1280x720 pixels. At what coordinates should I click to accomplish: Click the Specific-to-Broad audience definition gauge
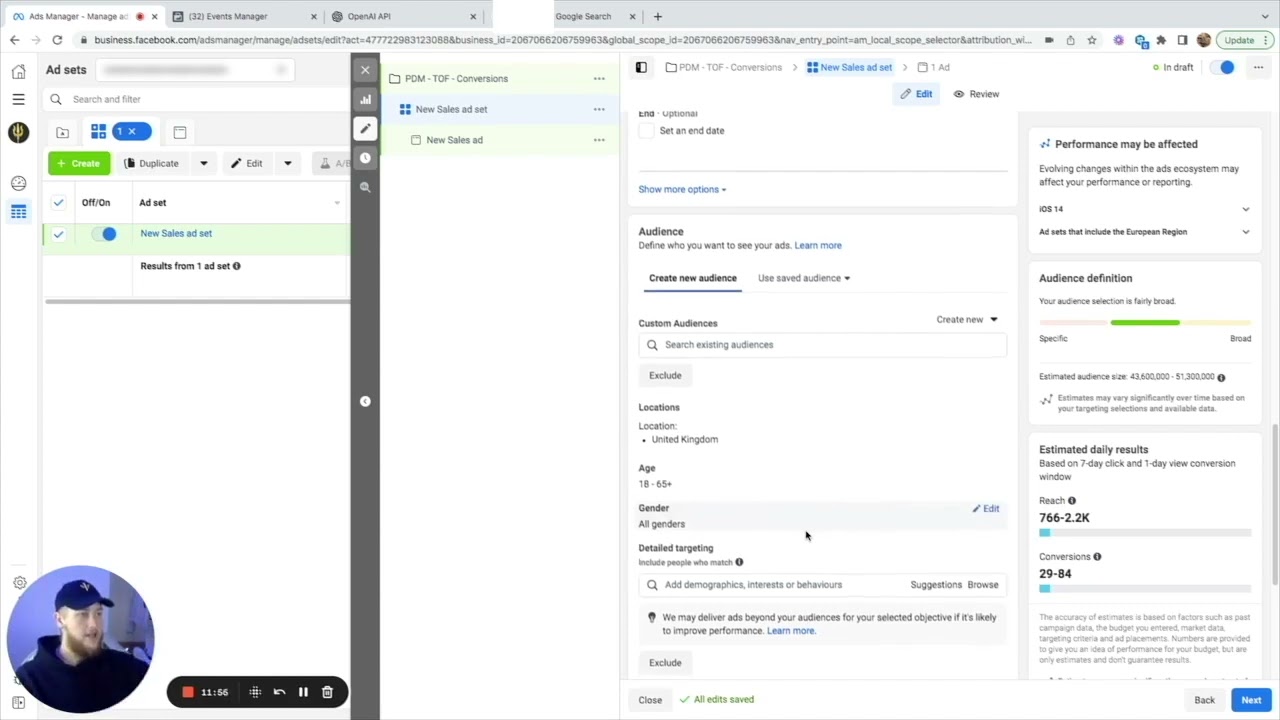pyautogui.click(x=1145, y=322)
